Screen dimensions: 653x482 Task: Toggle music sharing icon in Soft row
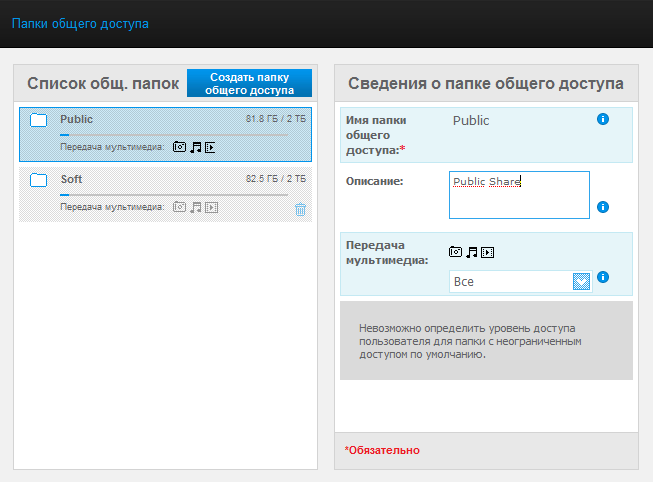(196, 207)
